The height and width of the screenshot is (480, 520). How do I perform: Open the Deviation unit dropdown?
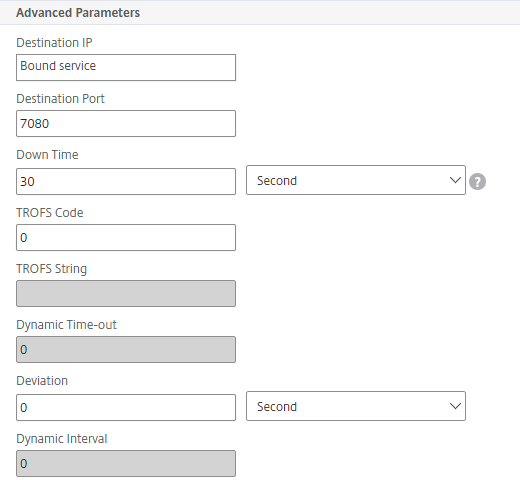point(356,406)
